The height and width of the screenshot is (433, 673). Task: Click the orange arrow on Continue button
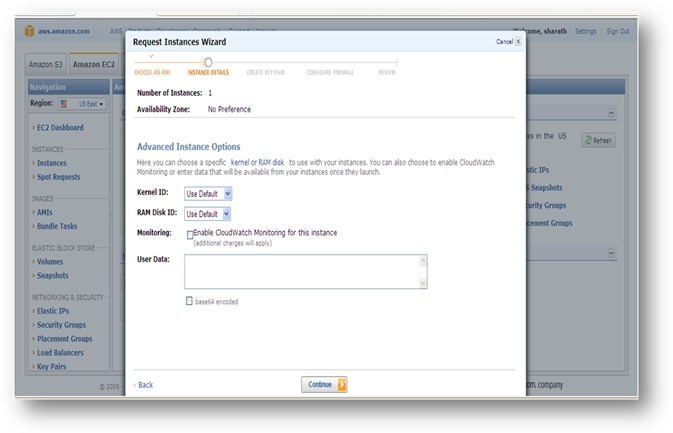pos(342,385)
